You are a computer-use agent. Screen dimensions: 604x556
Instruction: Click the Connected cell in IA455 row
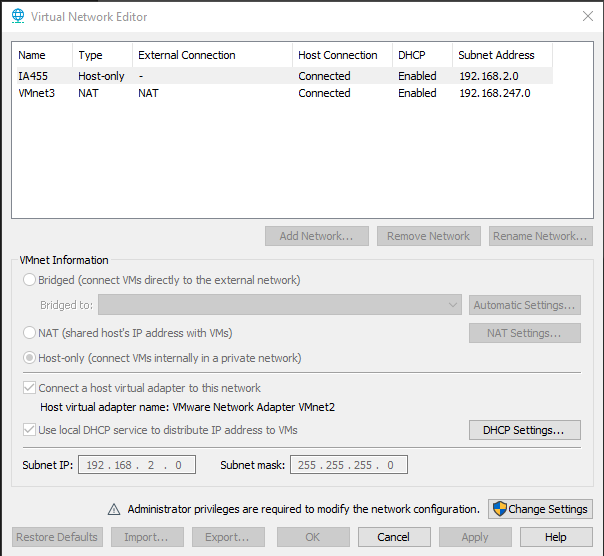pos(324,76)
